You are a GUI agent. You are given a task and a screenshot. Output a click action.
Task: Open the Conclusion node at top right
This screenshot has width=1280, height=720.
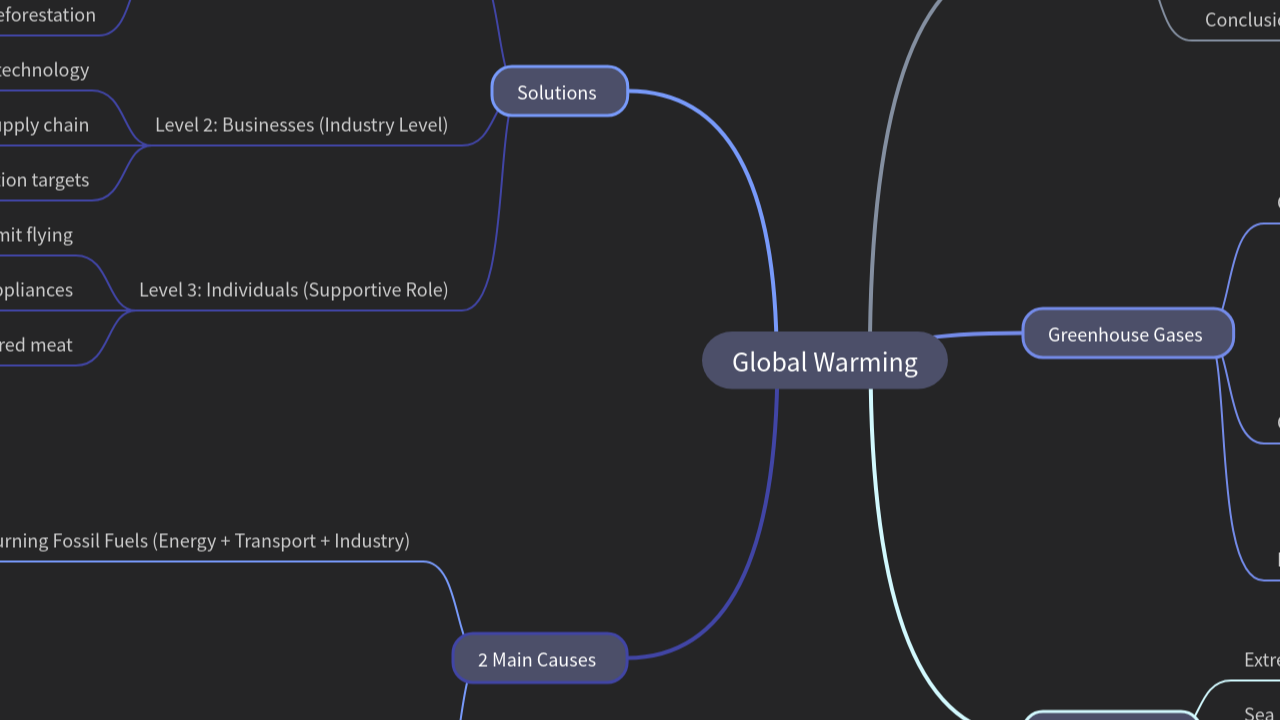point(1243,19)
